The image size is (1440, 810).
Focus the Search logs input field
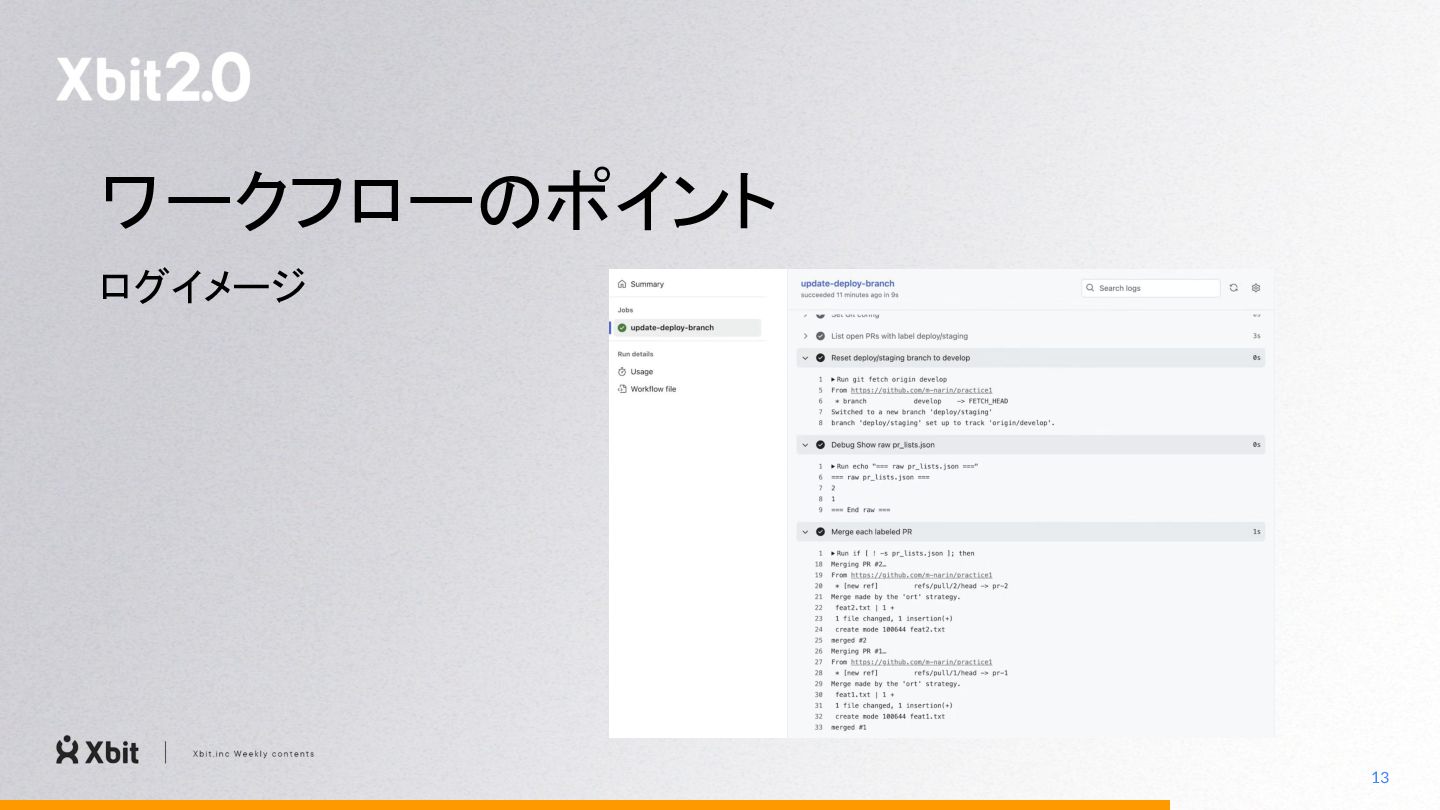[1151, 288]
